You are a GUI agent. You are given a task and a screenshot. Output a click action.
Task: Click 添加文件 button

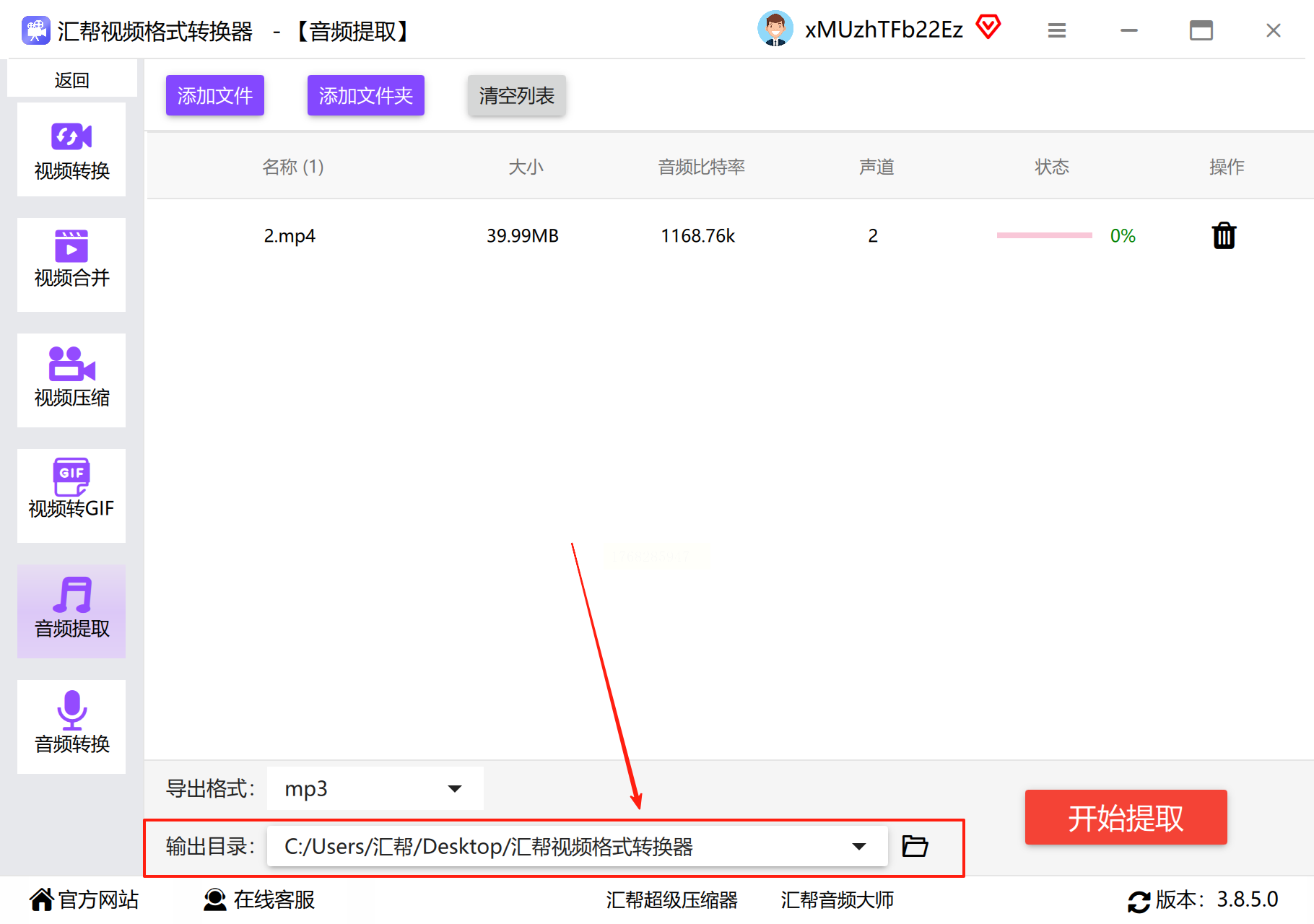215,95
